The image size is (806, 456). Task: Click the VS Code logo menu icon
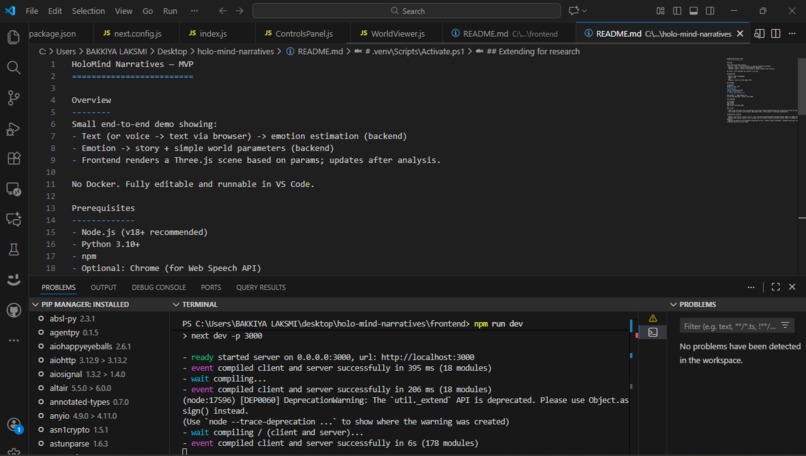(x=10, y=11)
